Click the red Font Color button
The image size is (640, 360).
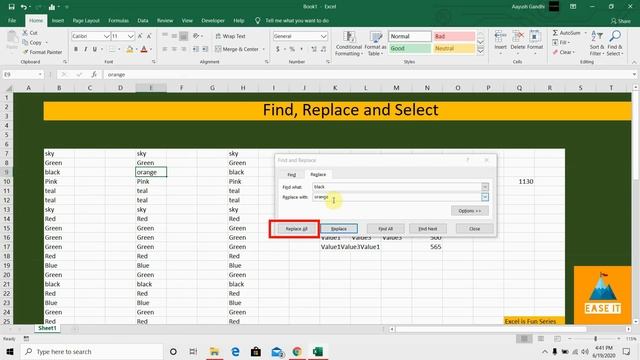144,49
